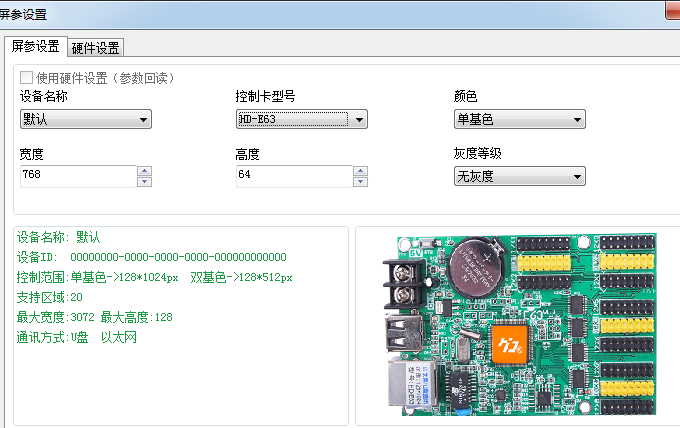Click the coin battery on the card image
The width and height of the screenshot is (680, 428).
click(x=473, y=270)
